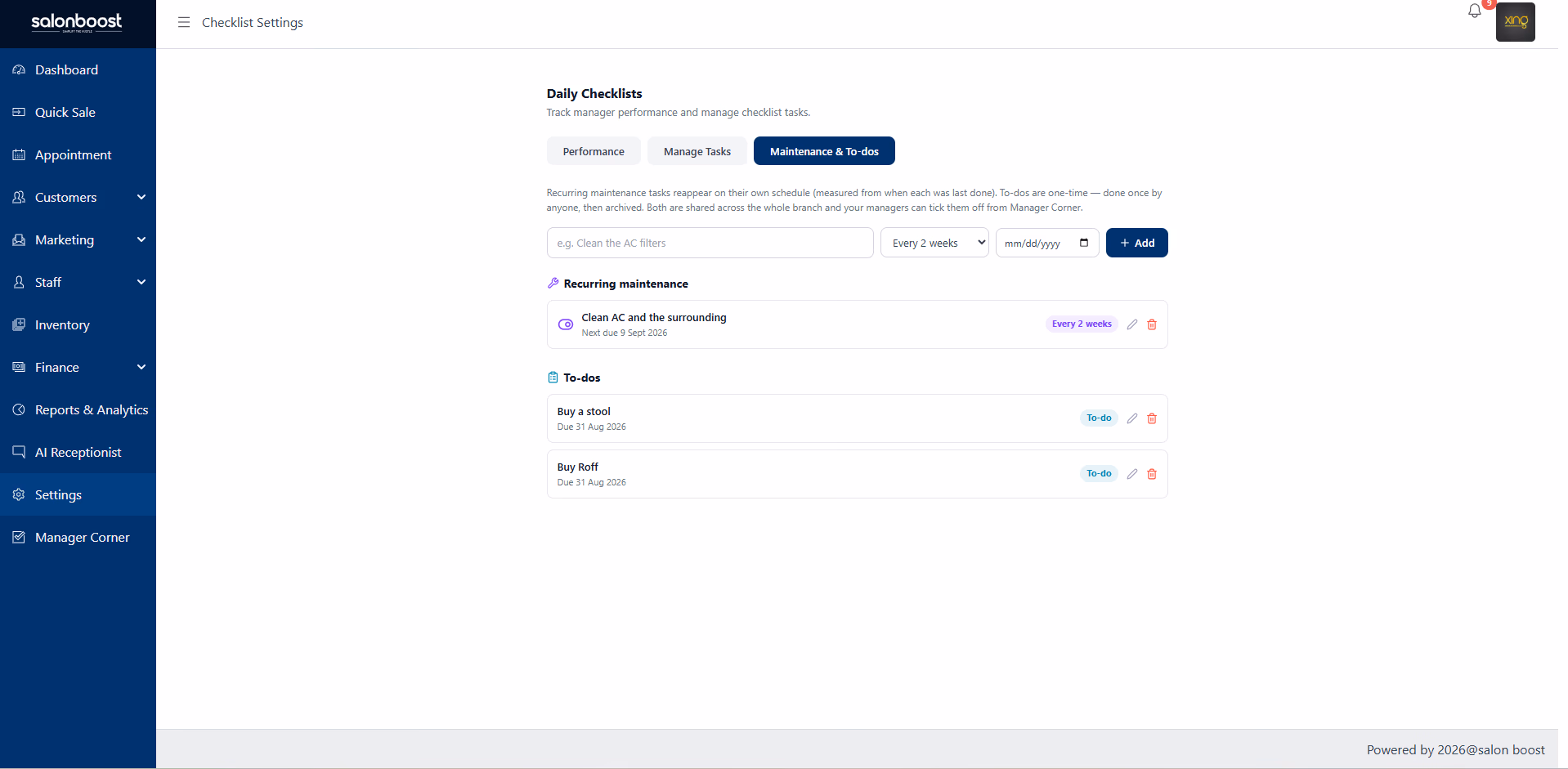Click the Recurring maintenance heading
The image size is (1568, 769).
625,284
